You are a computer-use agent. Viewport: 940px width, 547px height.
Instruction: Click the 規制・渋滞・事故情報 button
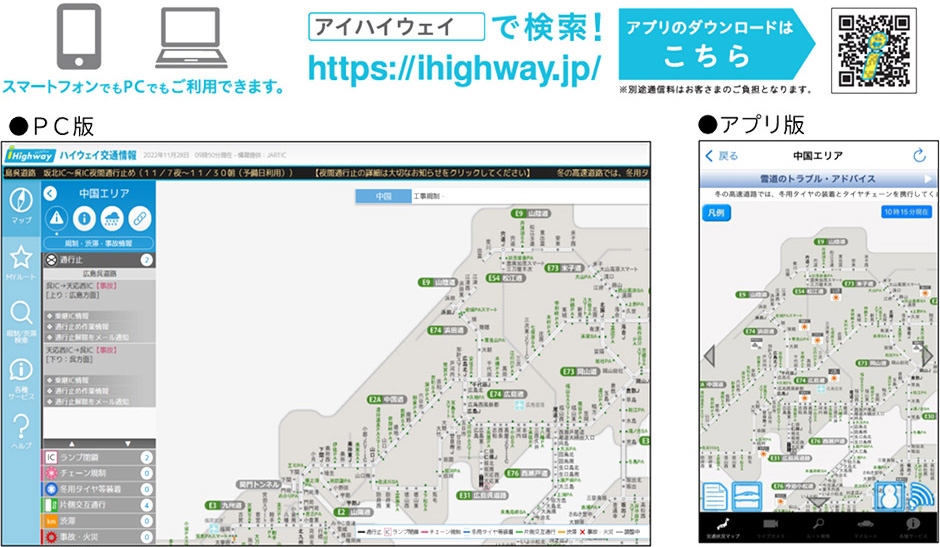pos(98,243)
